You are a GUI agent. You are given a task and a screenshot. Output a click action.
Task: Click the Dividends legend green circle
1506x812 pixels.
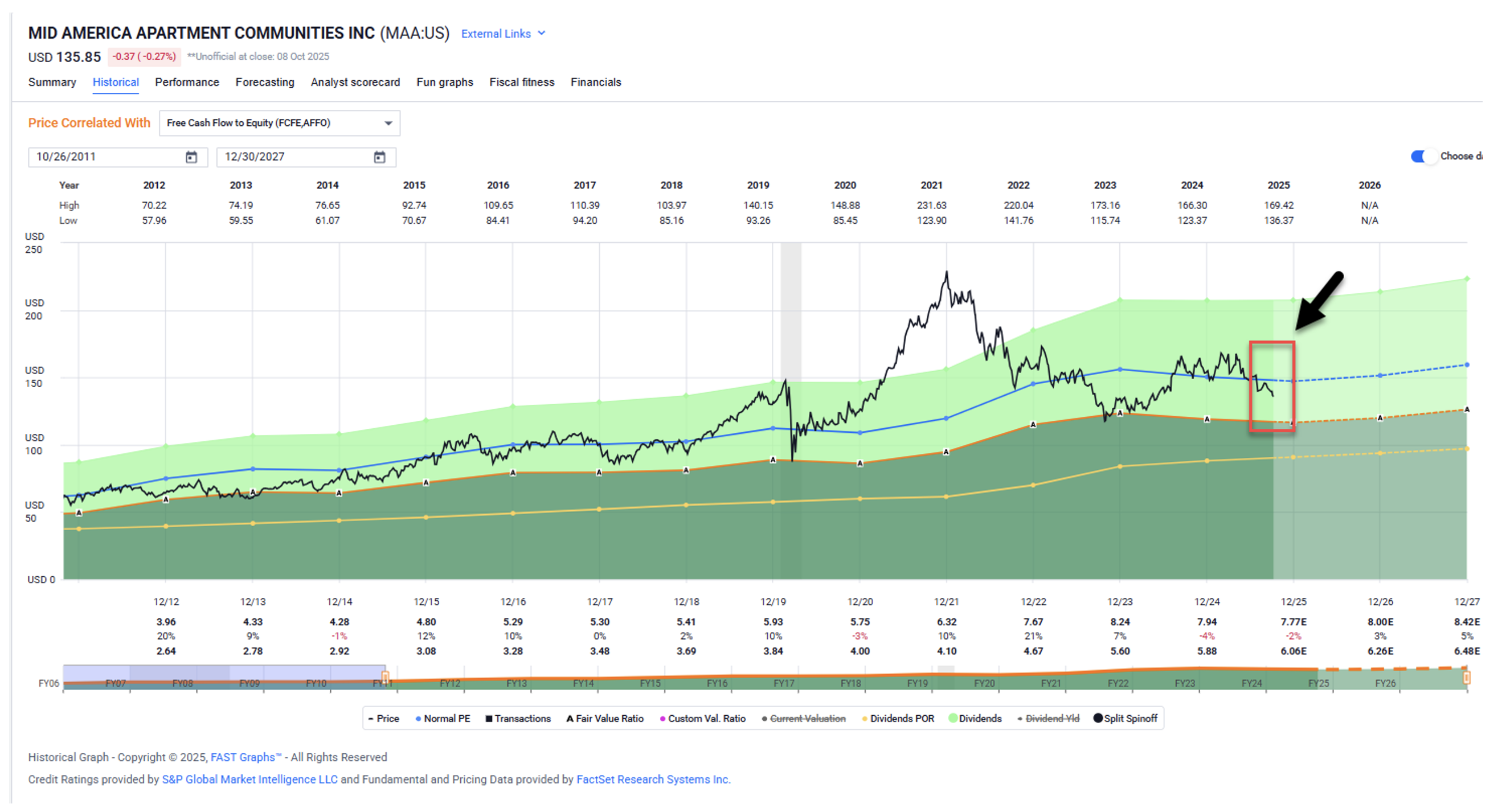click(x=952, y=719)
